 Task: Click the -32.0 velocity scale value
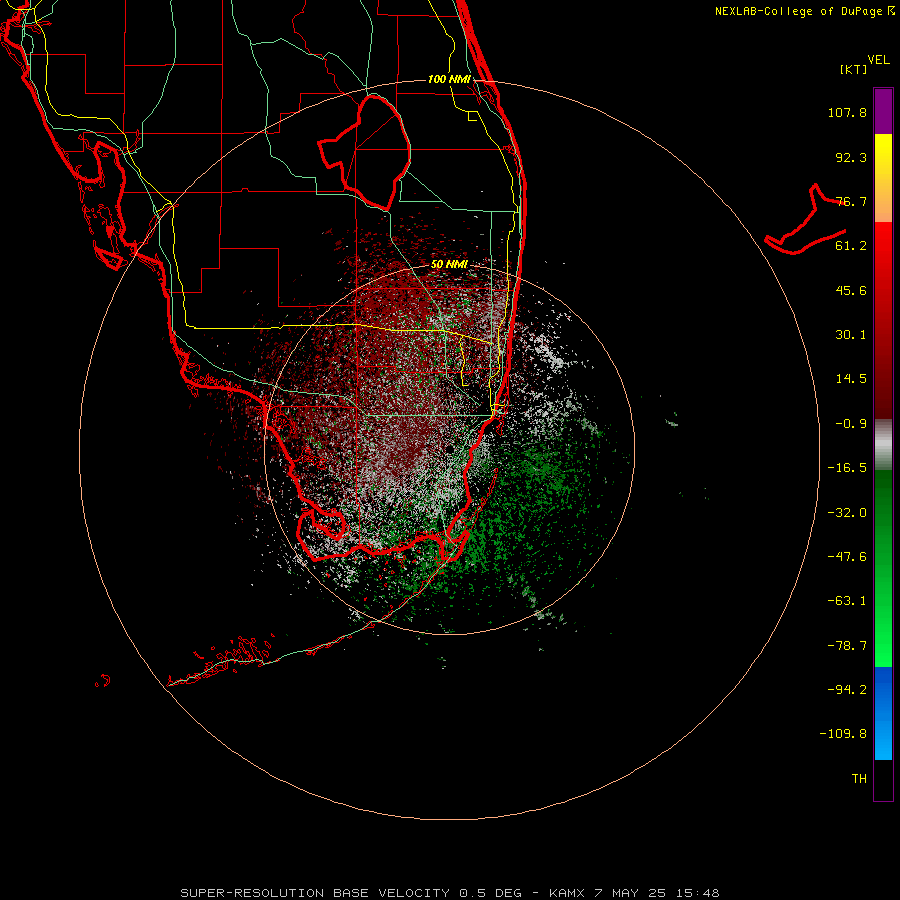(x=847, y=513)
